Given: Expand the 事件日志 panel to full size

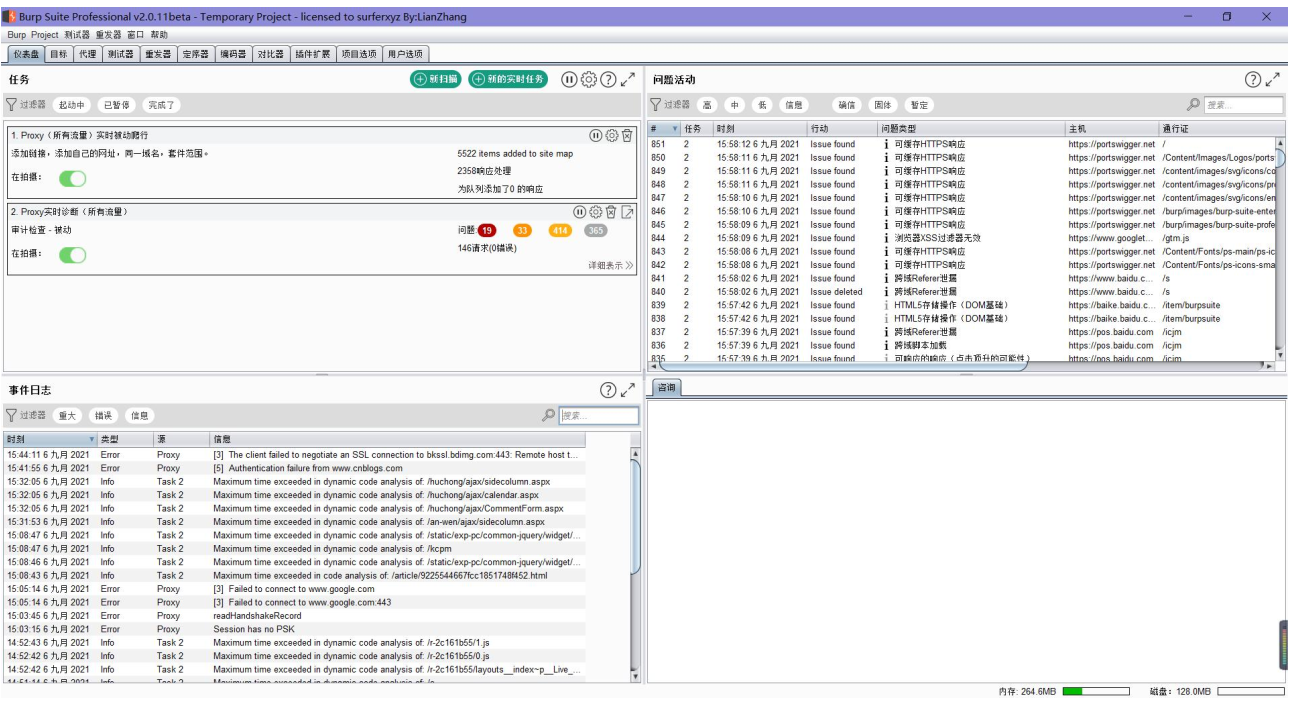Looking at the screenshot, I should (628, 390).
